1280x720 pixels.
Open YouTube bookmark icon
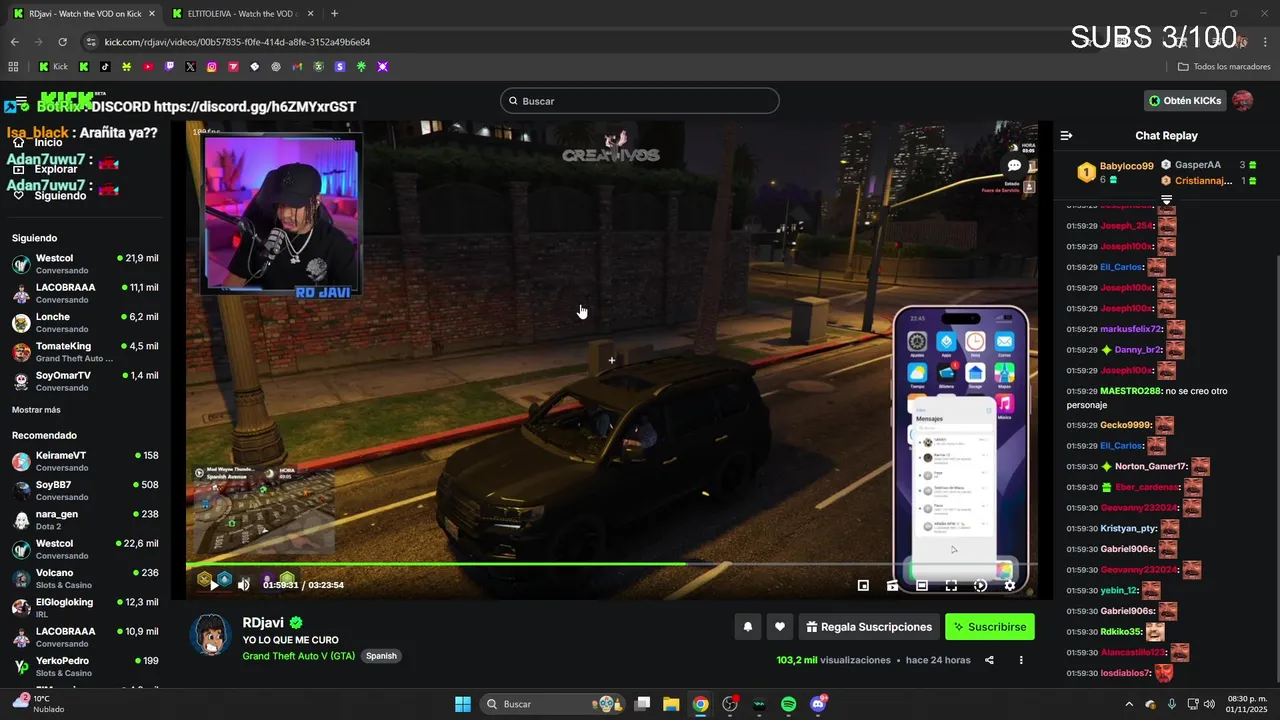148,67
